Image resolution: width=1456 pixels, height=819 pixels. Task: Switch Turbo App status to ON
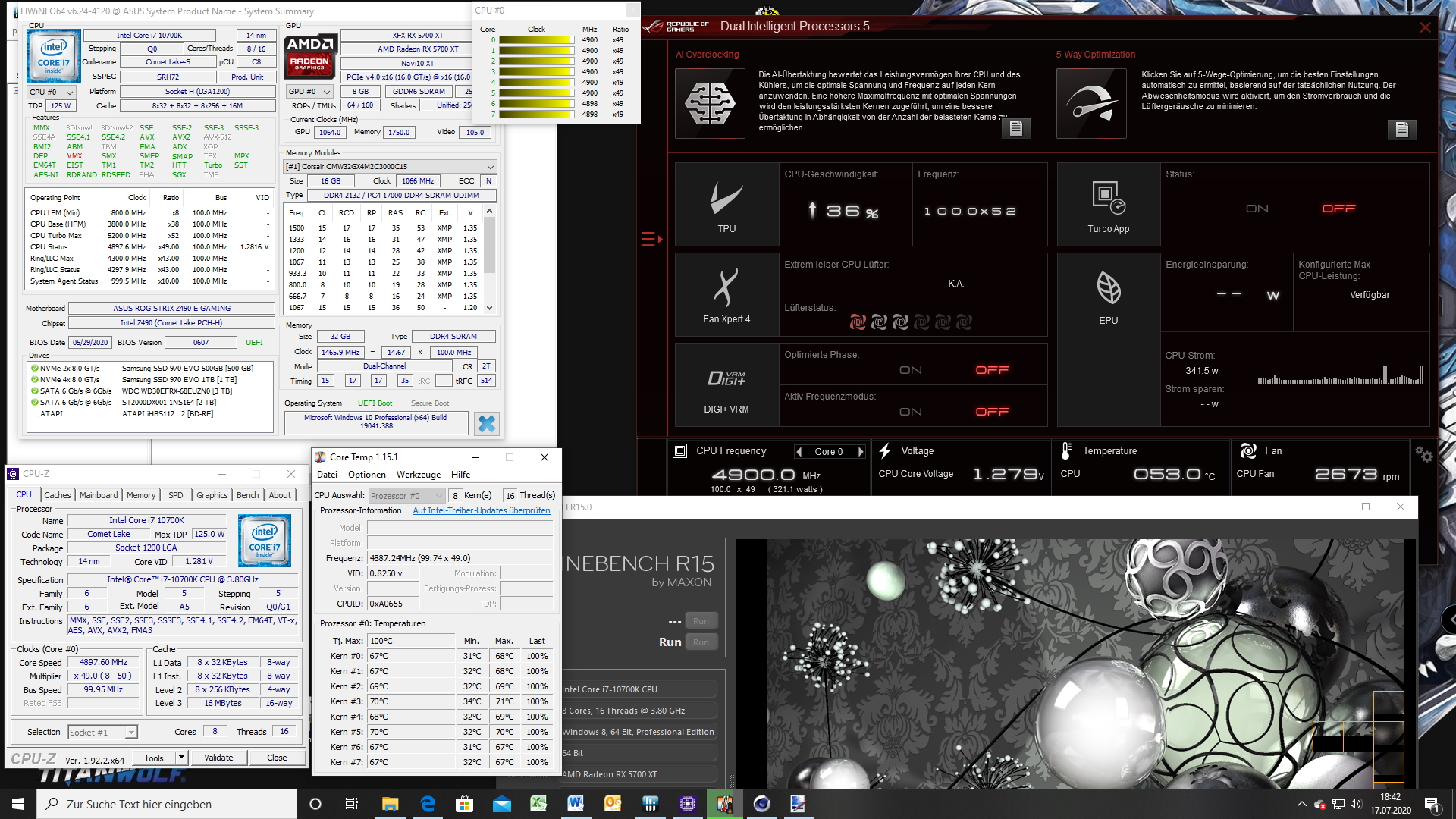[1257, 209]
